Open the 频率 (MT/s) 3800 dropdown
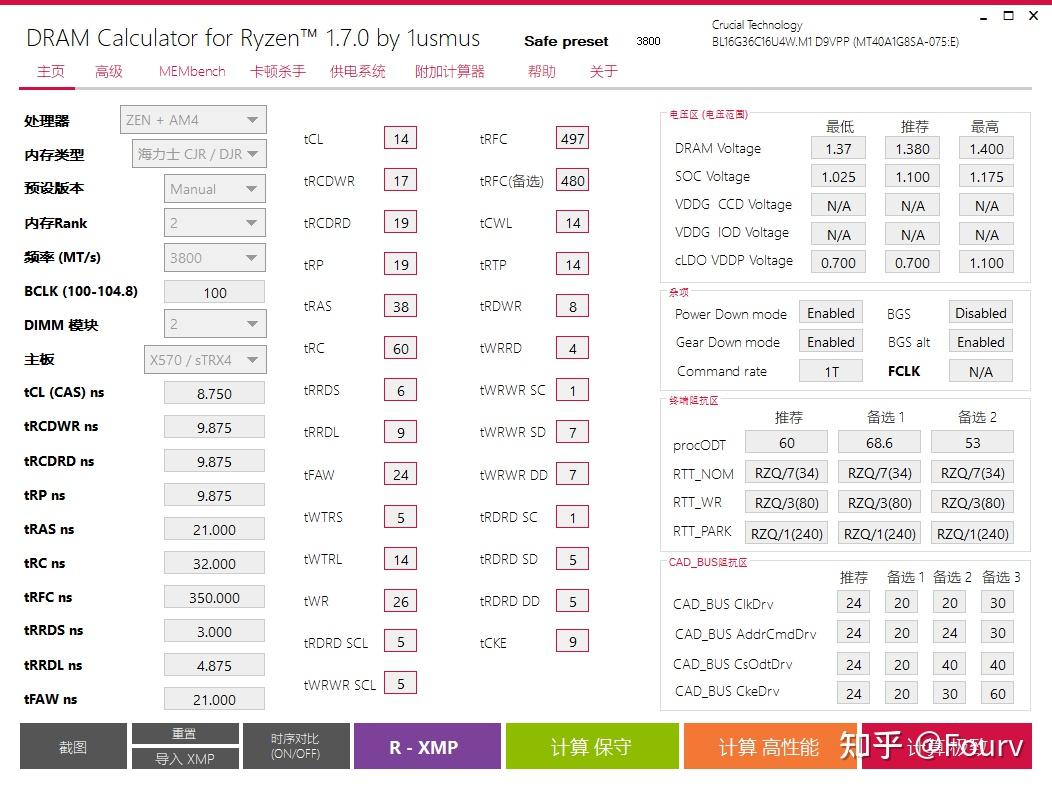This screenshot has width=1052, height=790. click(x=215, y=258)
